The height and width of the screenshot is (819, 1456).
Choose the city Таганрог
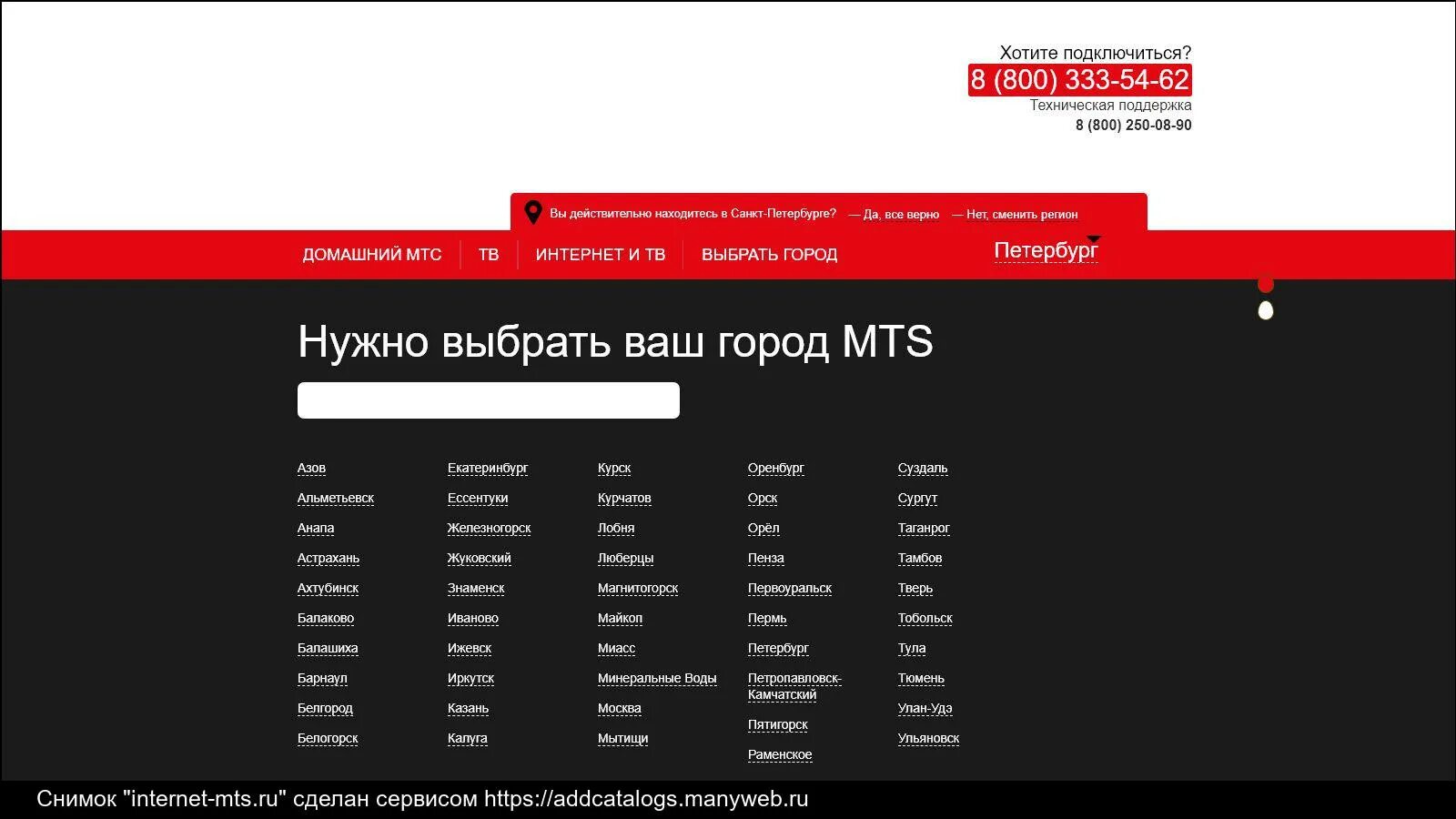point(924,528)
